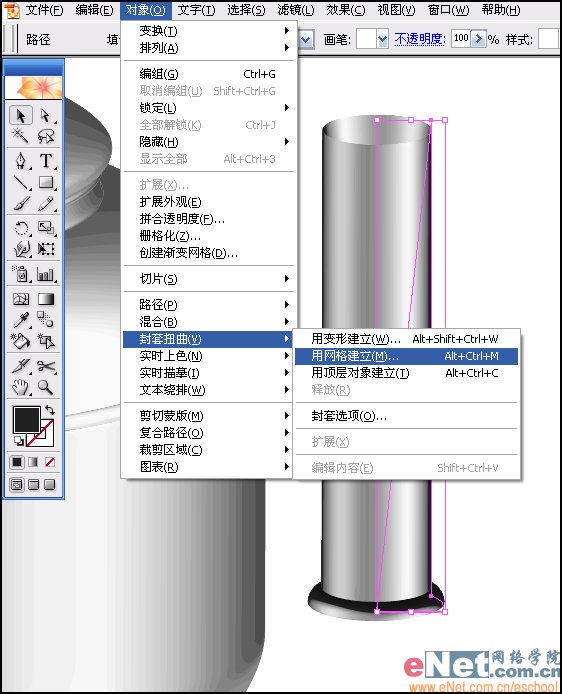Choose the Magic Wand tool
This screenshot has height=694, width=562.
click(x=20, y=136)
